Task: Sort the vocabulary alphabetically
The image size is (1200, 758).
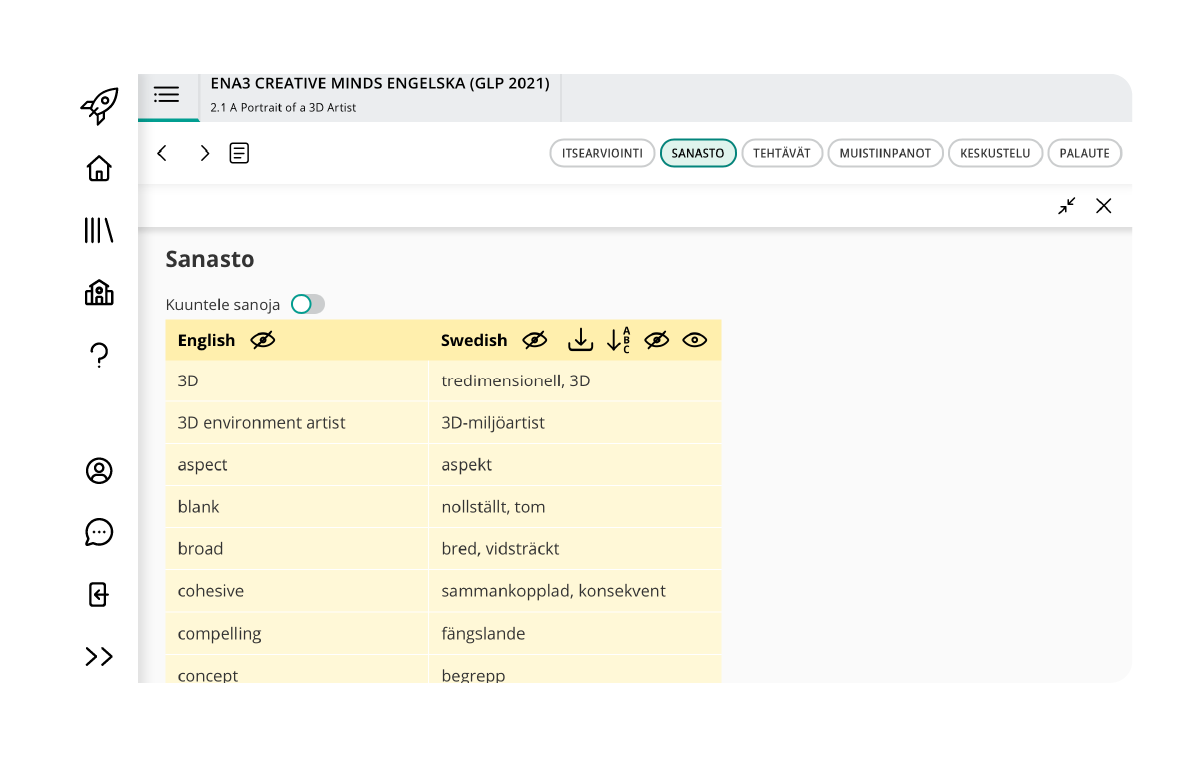Action: point(619,340)
